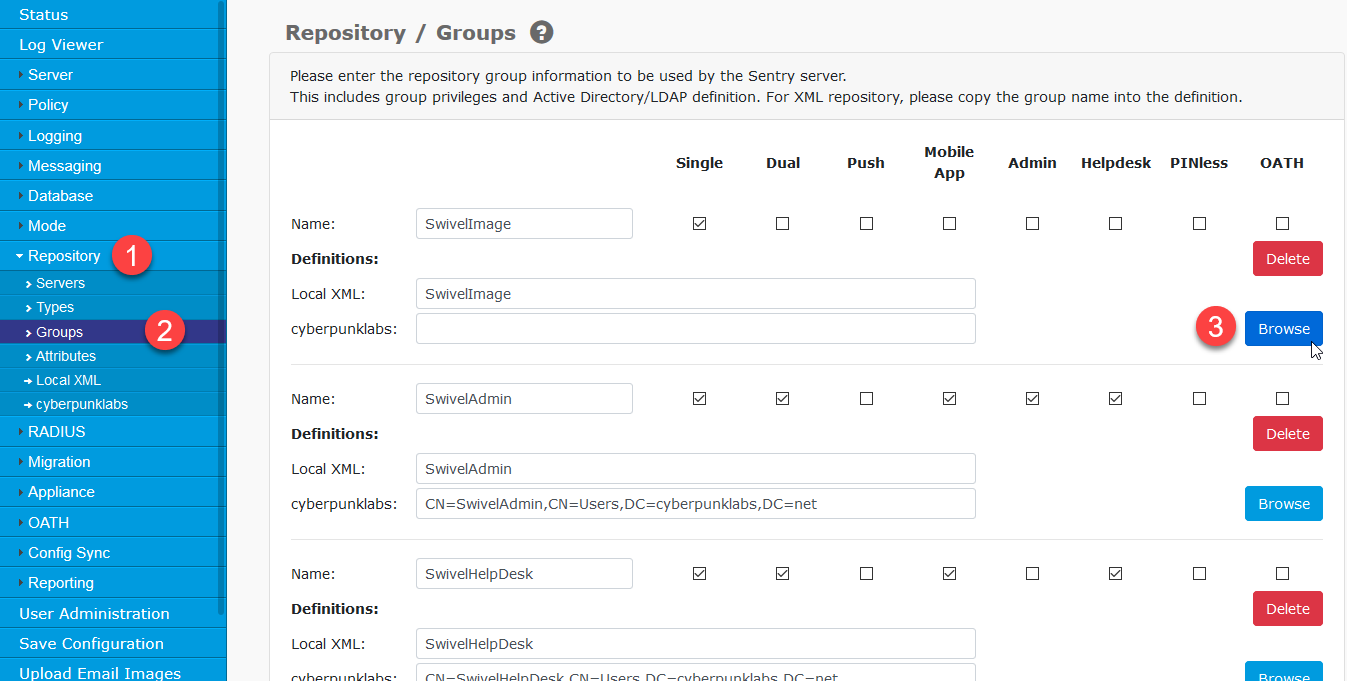Expand the Policy menu section
The image size is (1347, 681).
48,105
